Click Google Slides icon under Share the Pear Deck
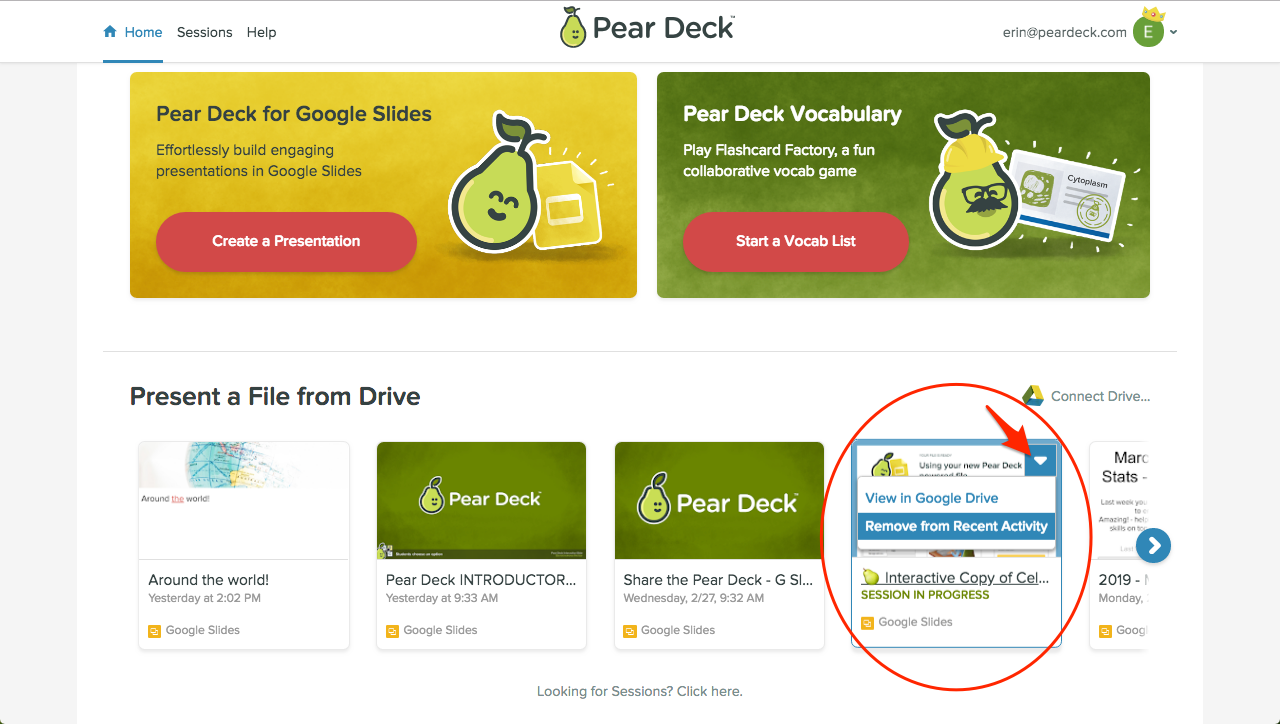 pos(629,631)
